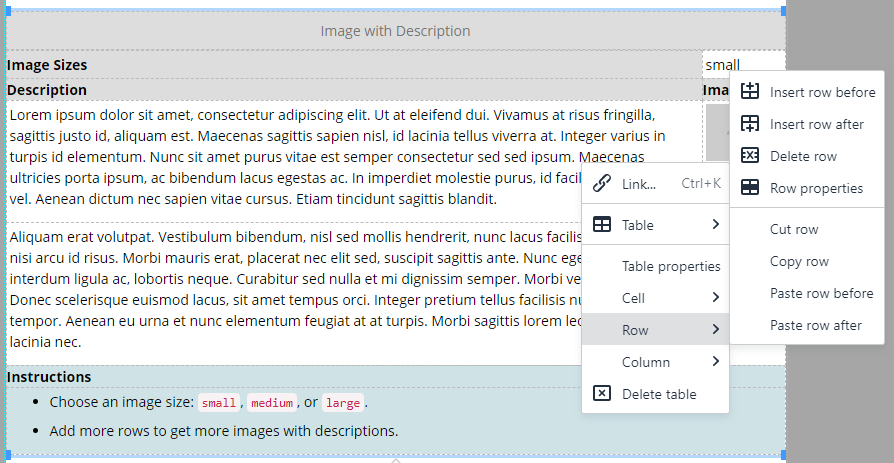This screenshot has width=894, height=463.
Task: Choose Table properties from context menu
Action: pyautogui.click(x=670, y=266)
